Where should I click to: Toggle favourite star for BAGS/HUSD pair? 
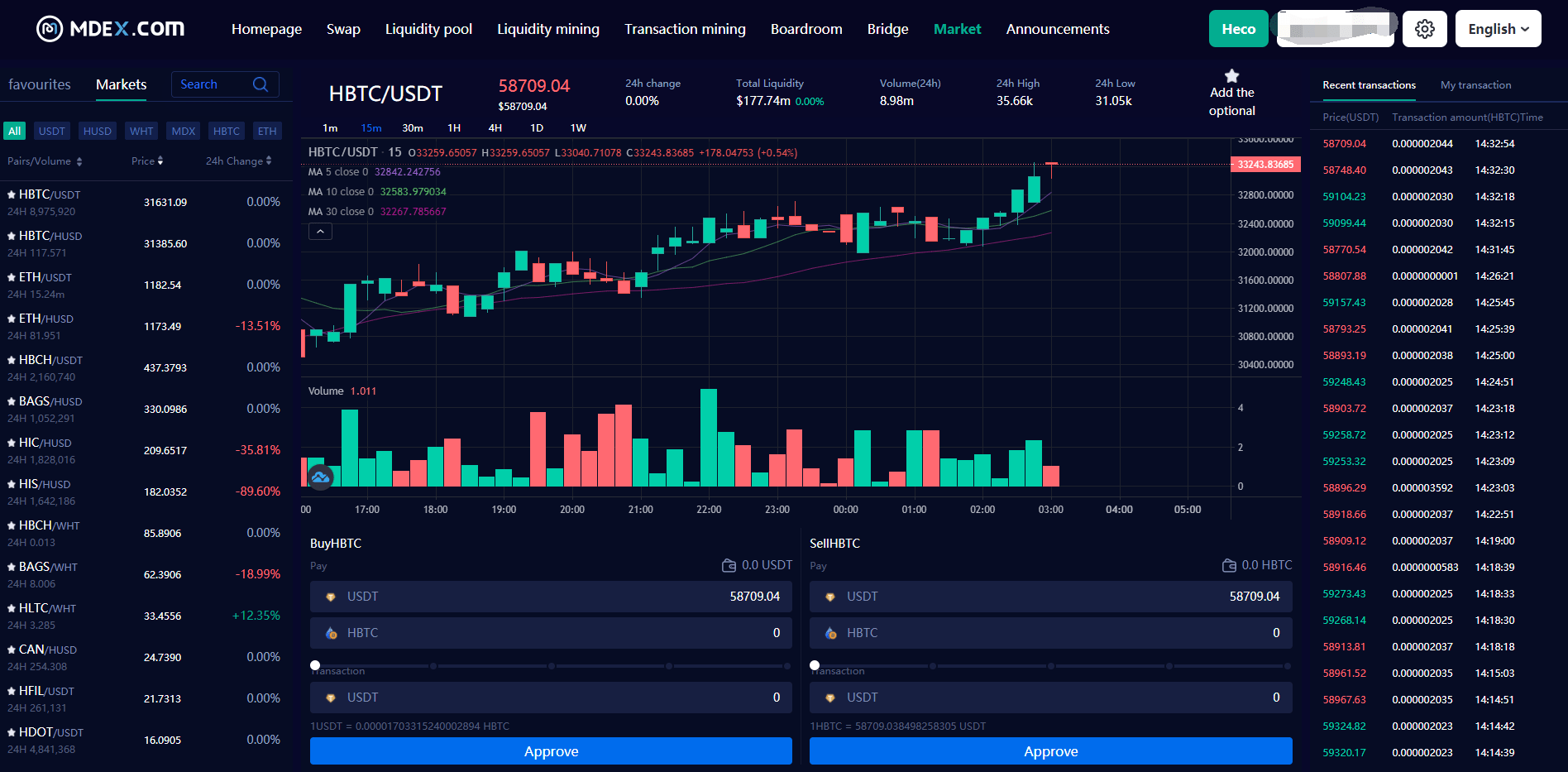[12, 401]
